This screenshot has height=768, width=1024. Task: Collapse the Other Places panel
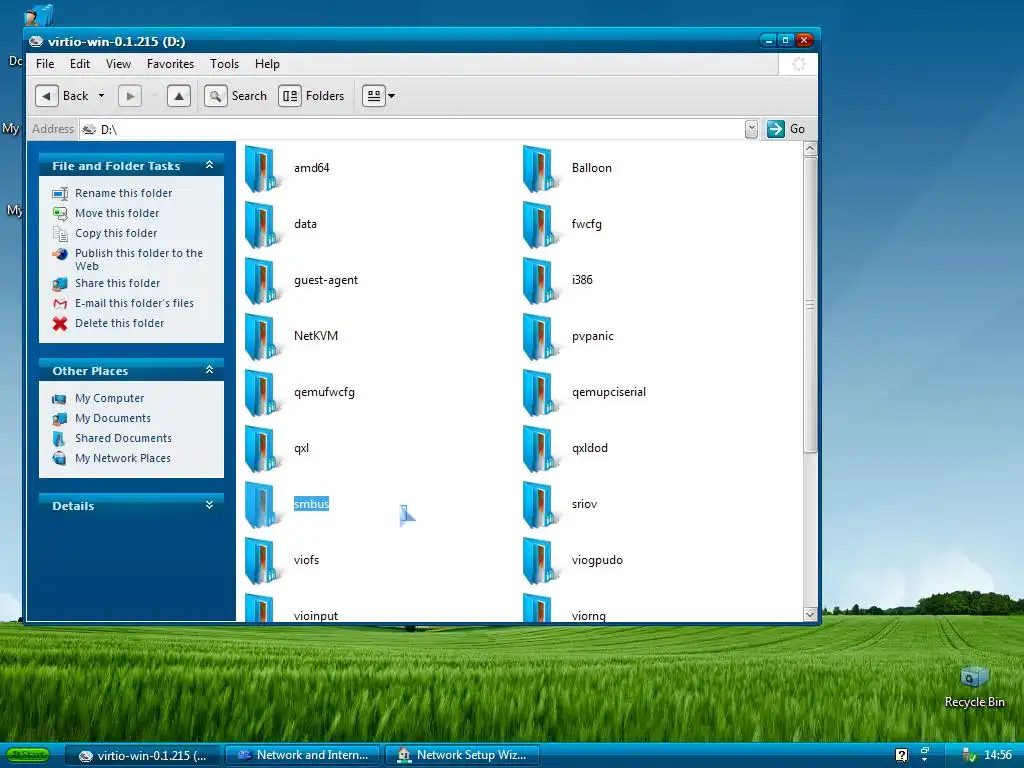click(x=209, y=370)
